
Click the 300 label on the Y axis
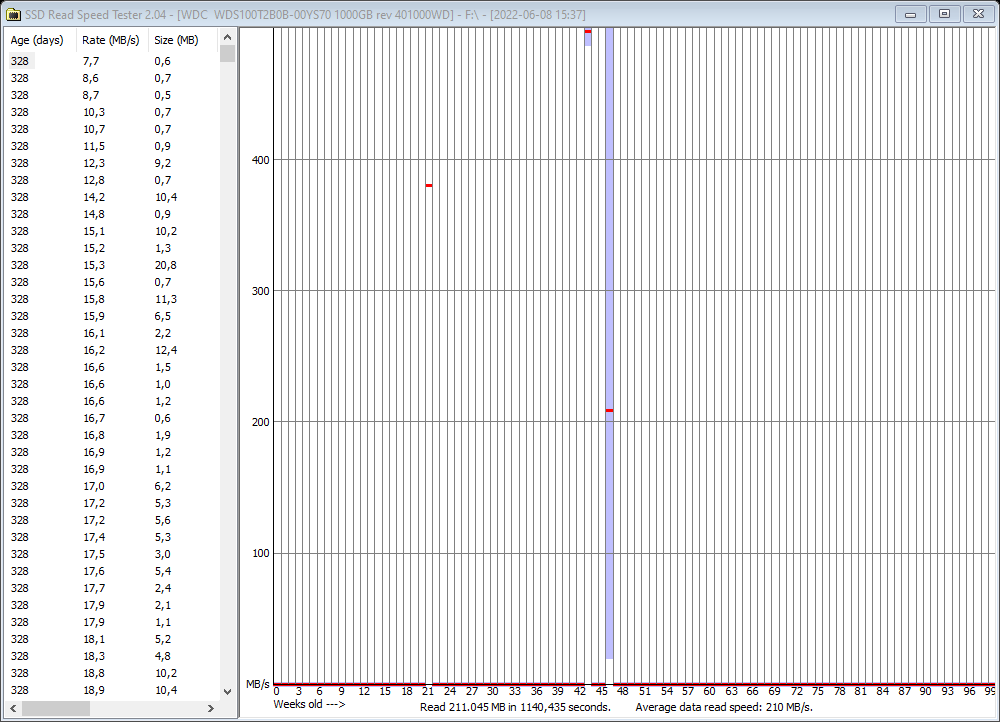261,291
